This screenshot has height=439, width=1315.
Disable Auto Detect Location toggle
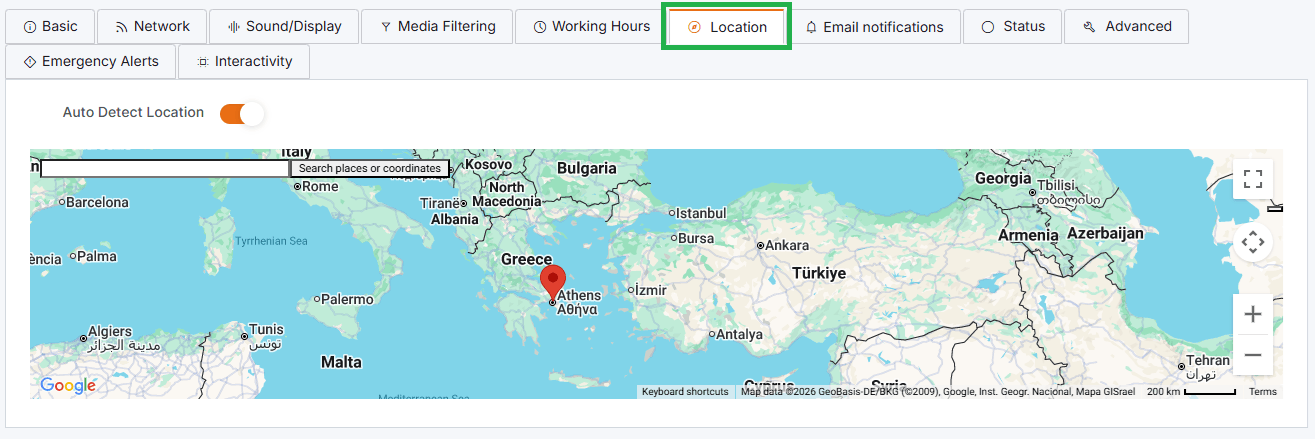click(x=241, y=113)
